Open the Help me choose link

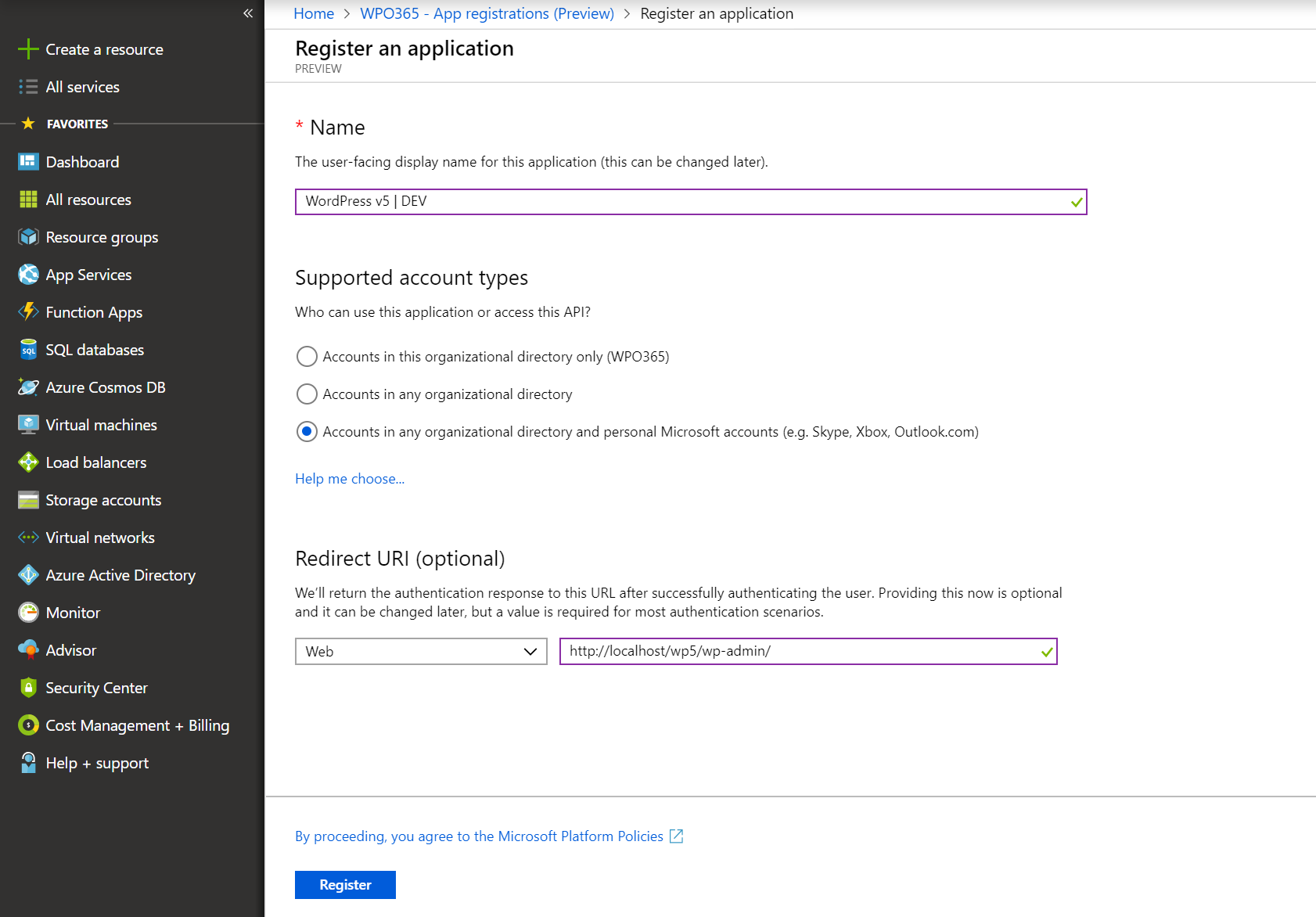pos(350,479)
